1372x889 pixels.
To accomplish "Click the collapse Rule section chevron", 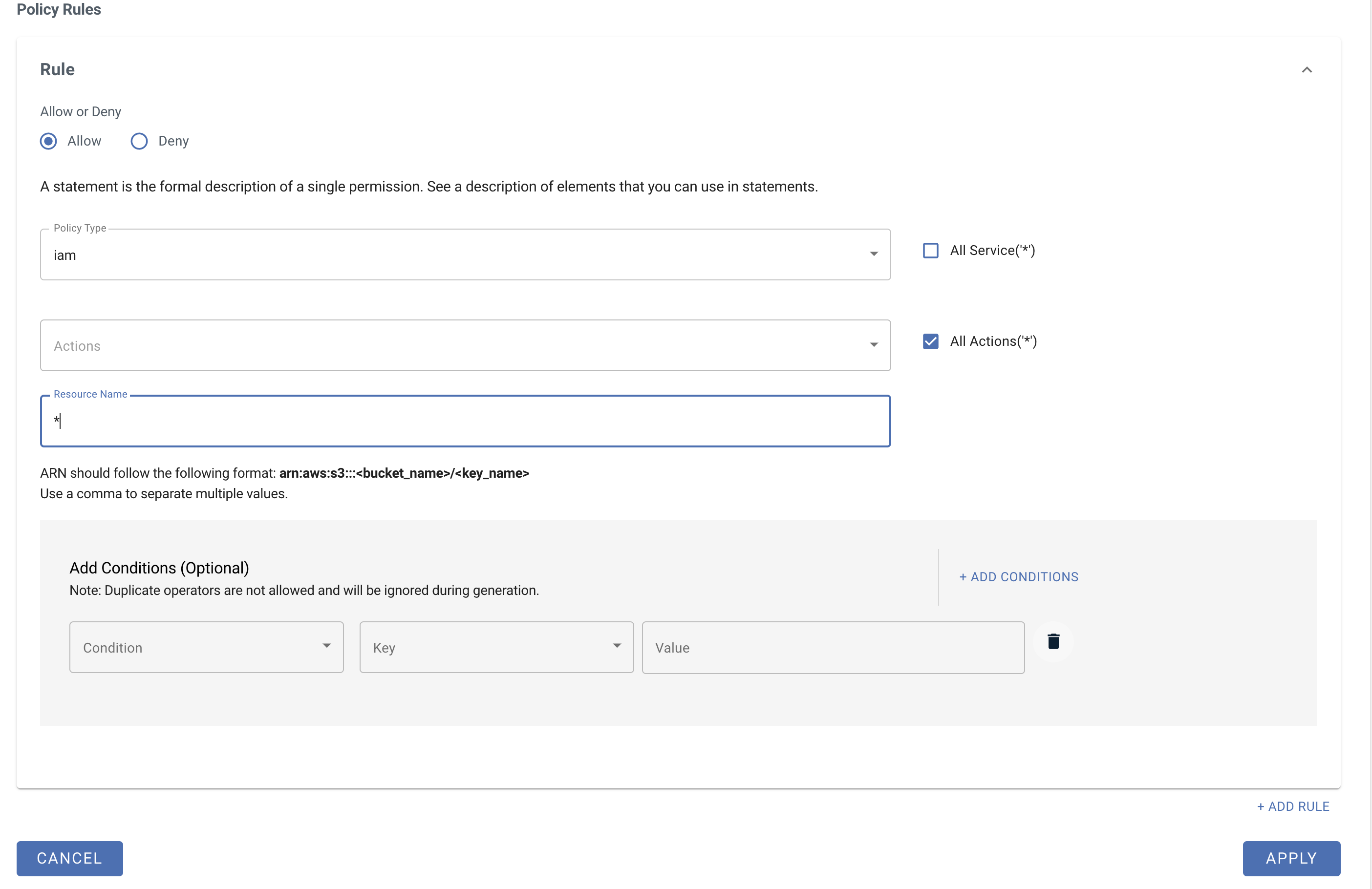I will [1307, 70].
